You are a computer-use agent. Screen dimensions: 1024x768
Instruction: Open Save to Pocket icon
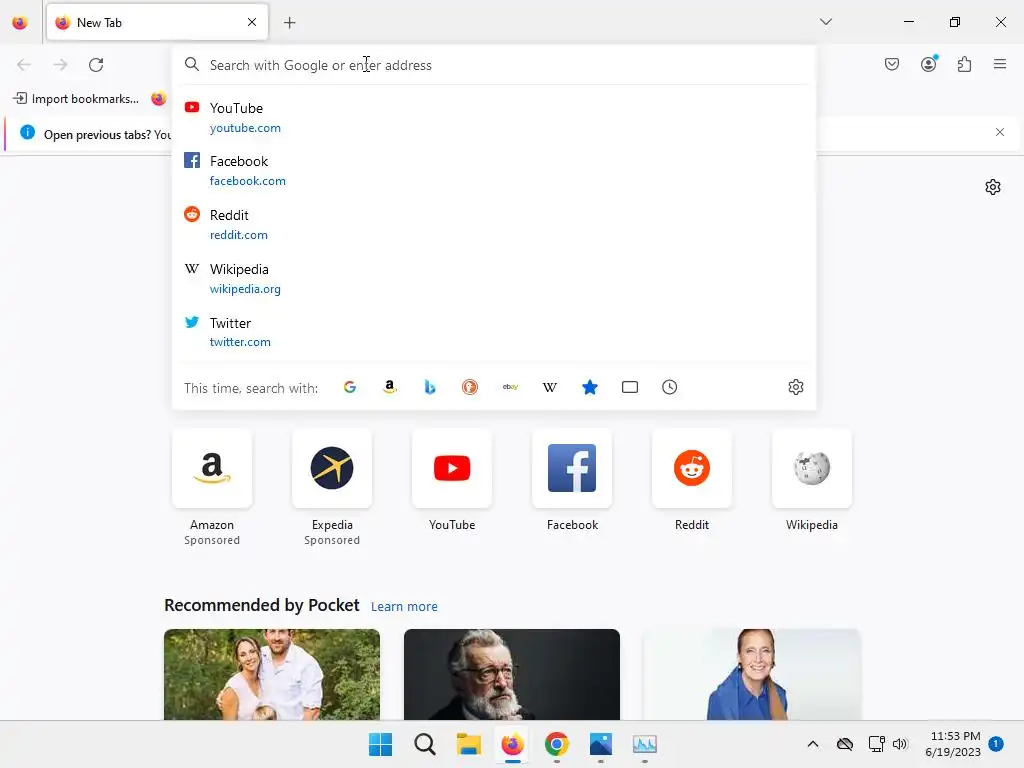tap(892, 64)
